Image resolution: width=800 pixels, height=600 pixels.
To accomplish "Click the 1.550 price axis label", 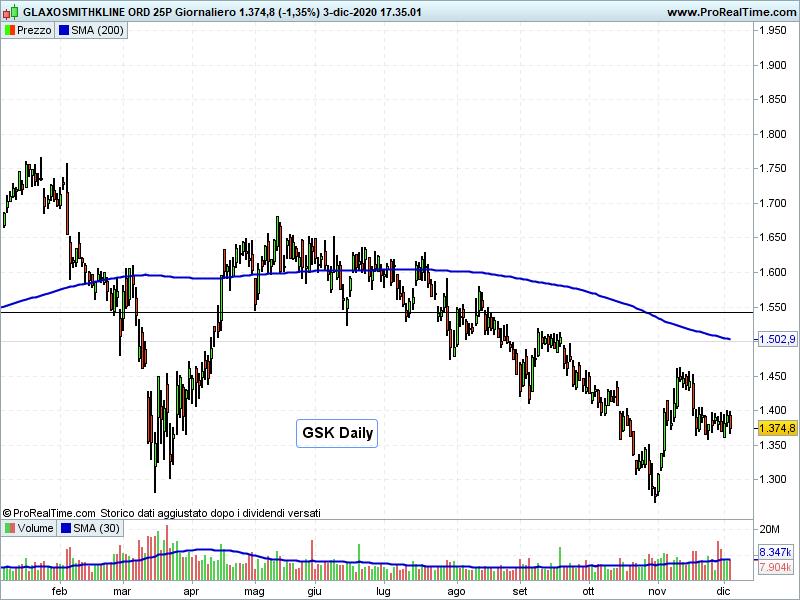I will [773, 307].
